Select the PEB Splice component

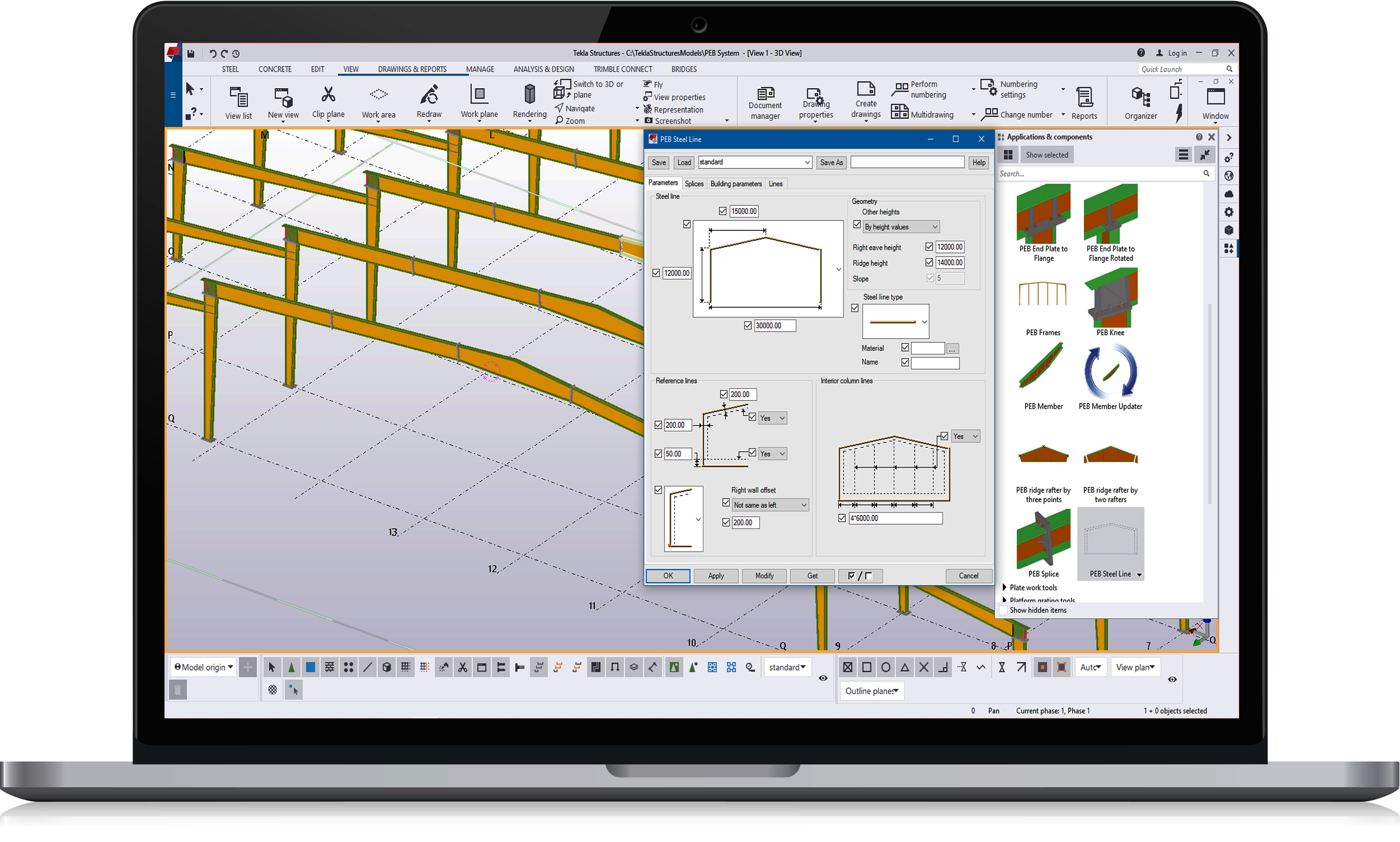point(1043,544)
